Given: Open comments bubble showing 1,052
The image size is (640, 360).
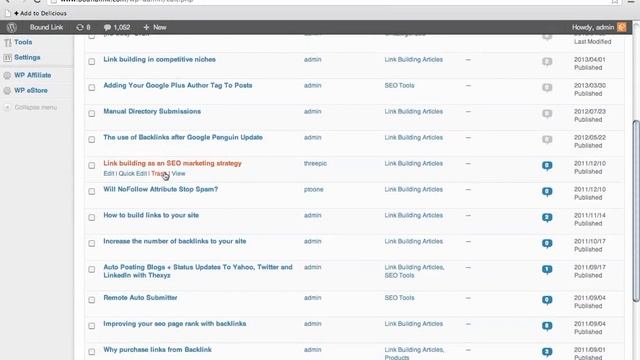Looking at the screenshot, I should (117, 27).
